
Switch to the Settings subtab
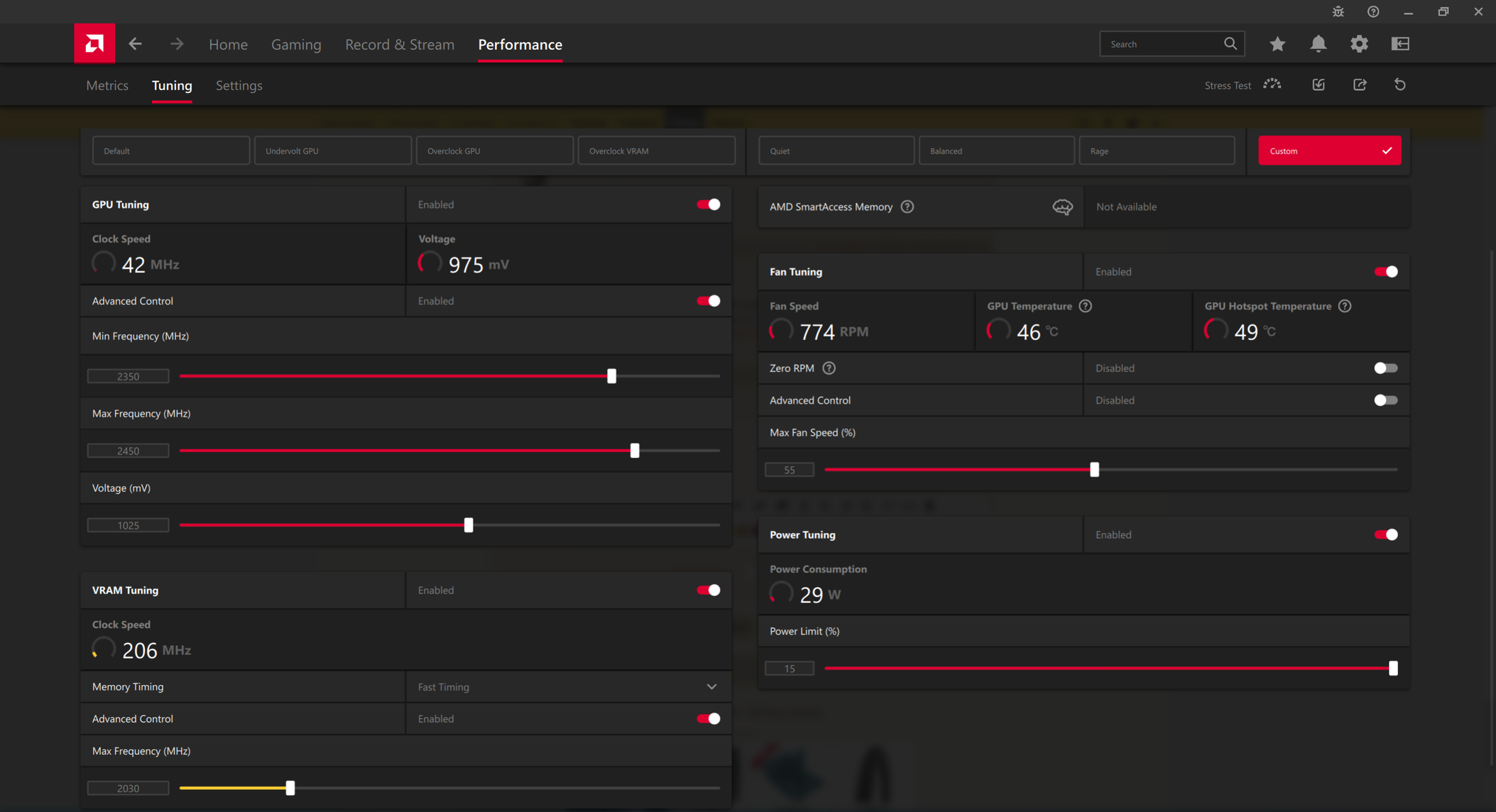pos(239,85)
